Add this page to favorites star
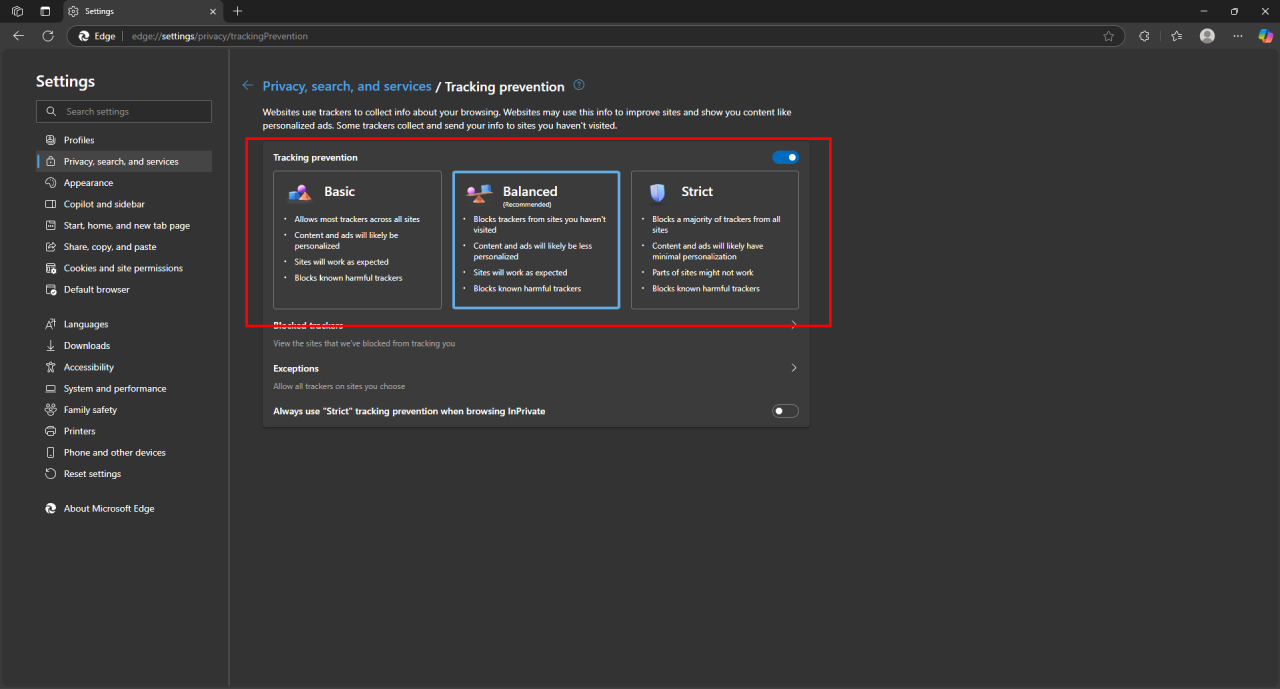 (x=1108, y=36)
